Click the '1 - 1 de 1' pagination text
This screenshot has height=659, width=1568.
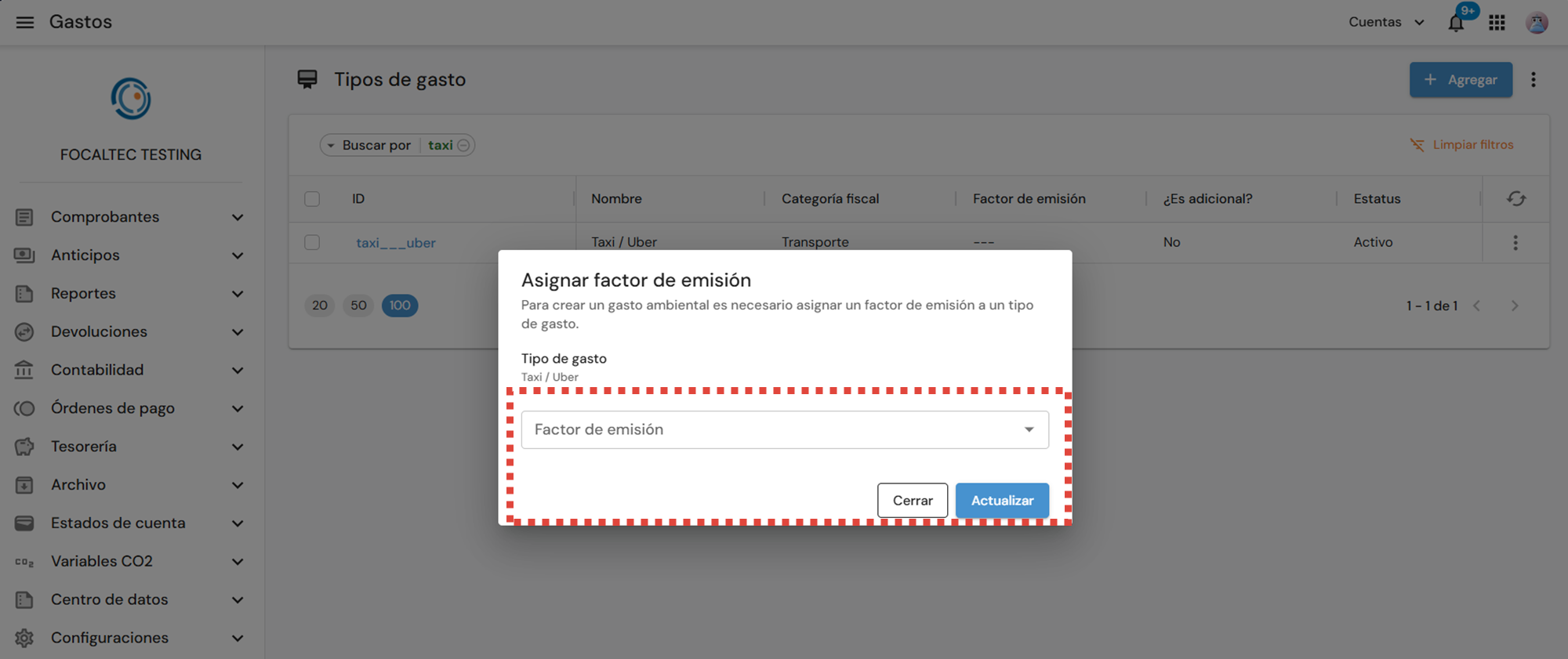(x=1432, y=306)
